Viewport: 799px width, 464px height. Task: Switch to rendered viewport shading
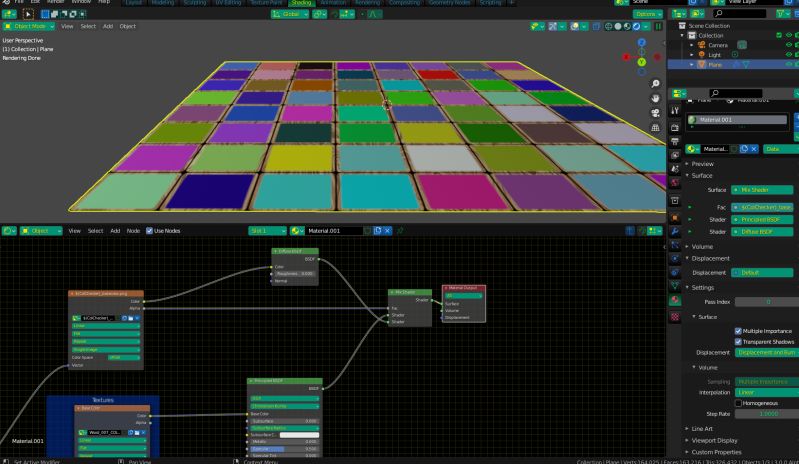click(636, 26)
